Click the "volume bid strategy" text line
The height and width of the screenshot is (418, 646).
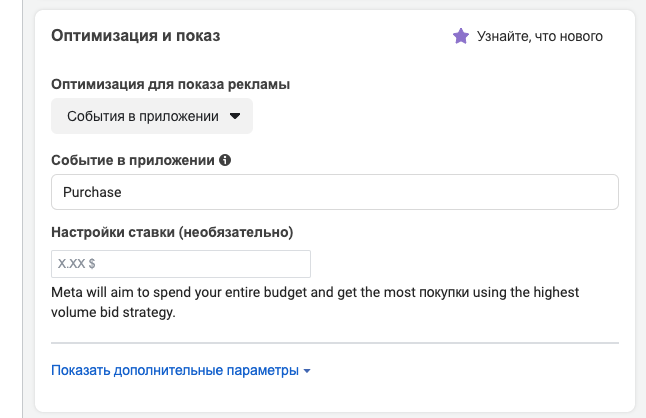[x=113, y=312]
